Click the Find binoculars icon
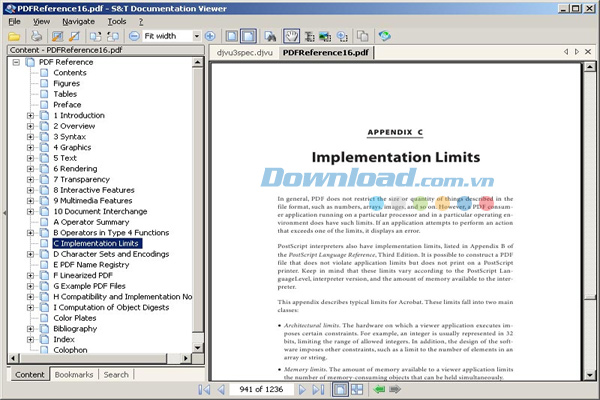 coord(270,36)
